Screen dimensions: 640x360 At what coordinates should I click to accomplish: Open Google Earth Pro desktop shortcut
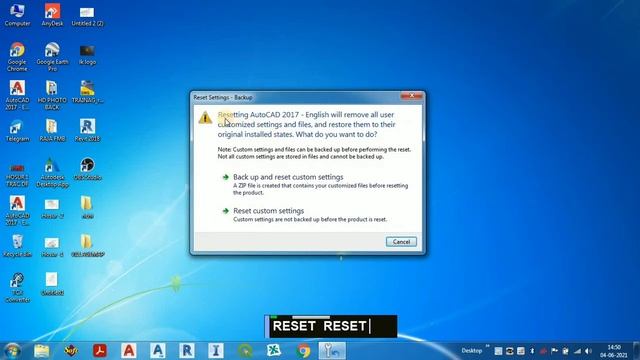click(52, 56)
